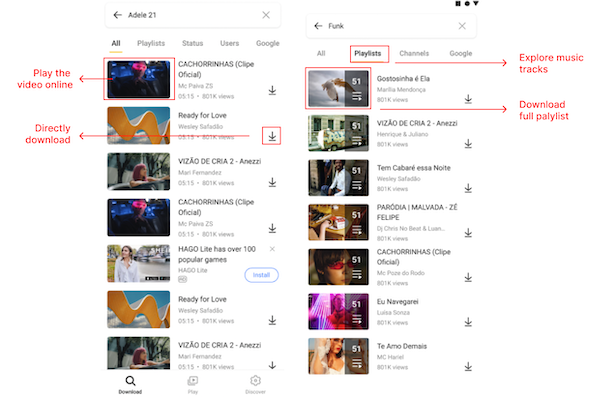Download the Te Amo Demais playlist

[468, 367]
